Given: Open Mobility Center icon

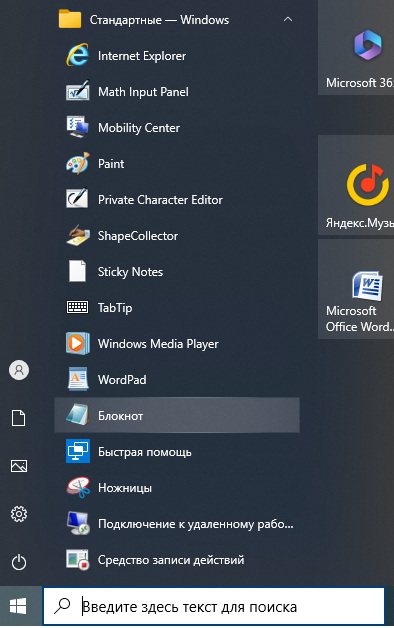Looking at the screenshot, I should click(77, 127).
